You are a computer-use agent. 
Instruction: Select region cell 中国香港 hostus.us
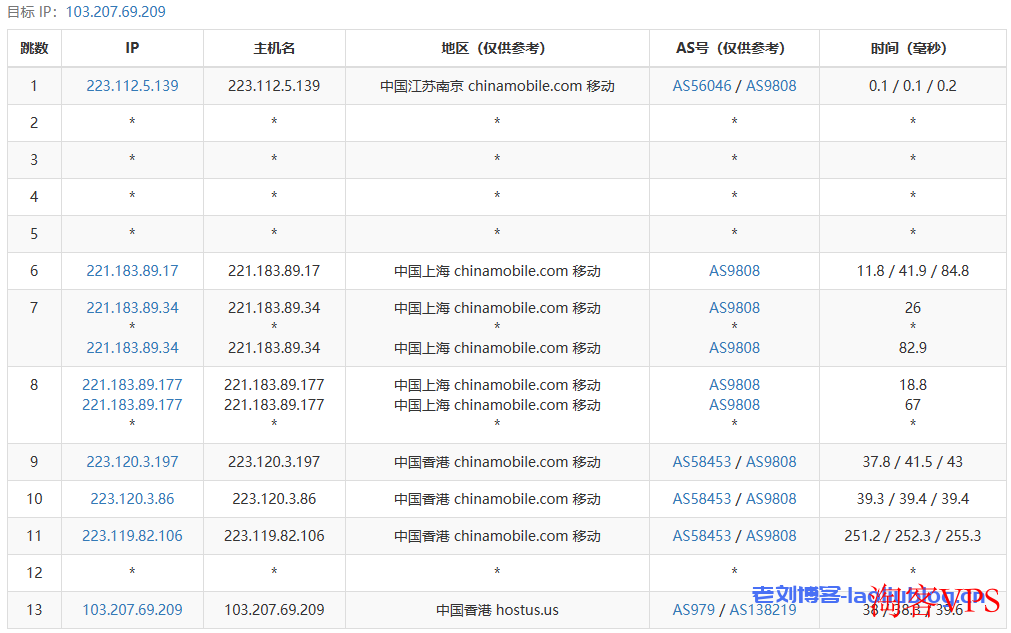tap(497, 610)
